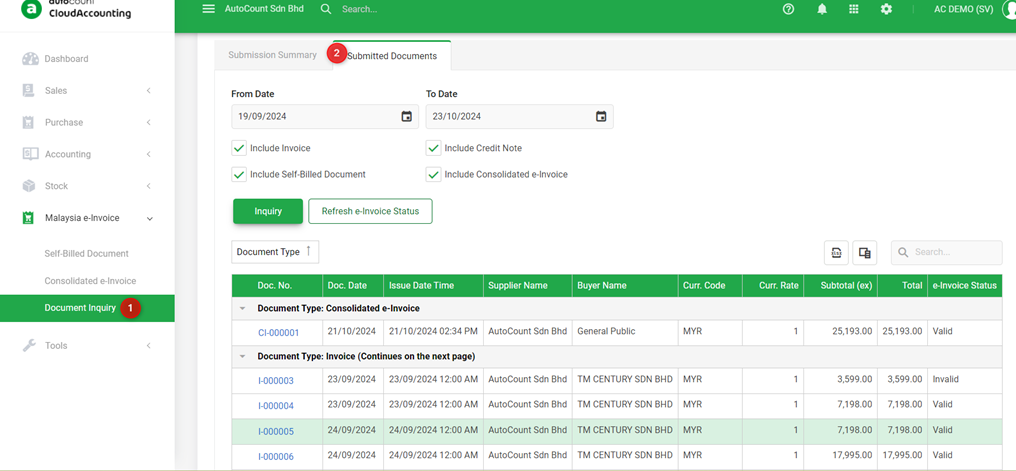This screenshot has width=1016, height=471.
Task: Sort by the Total column header
Action: [x=903, y=286]
